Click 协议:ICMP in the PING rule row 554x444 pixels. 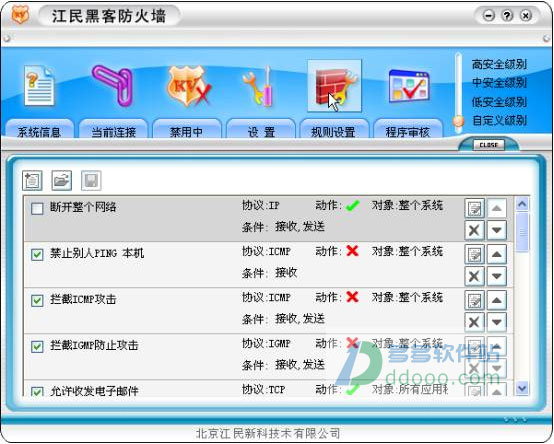pyautogui.click(x=266, y=251)
